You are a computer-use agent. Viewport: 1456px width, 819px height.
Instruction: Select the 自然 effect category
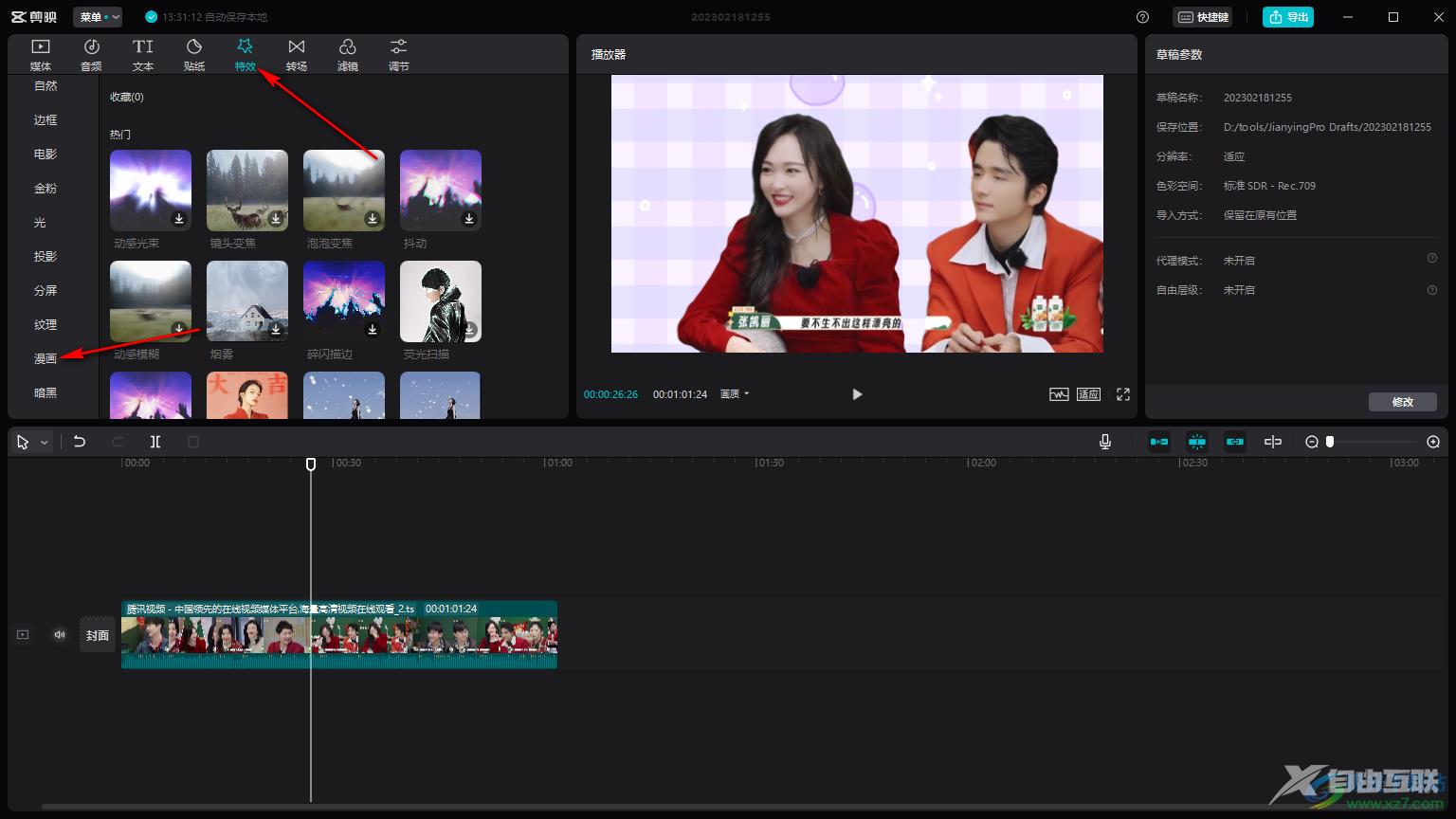click(45, 85)
